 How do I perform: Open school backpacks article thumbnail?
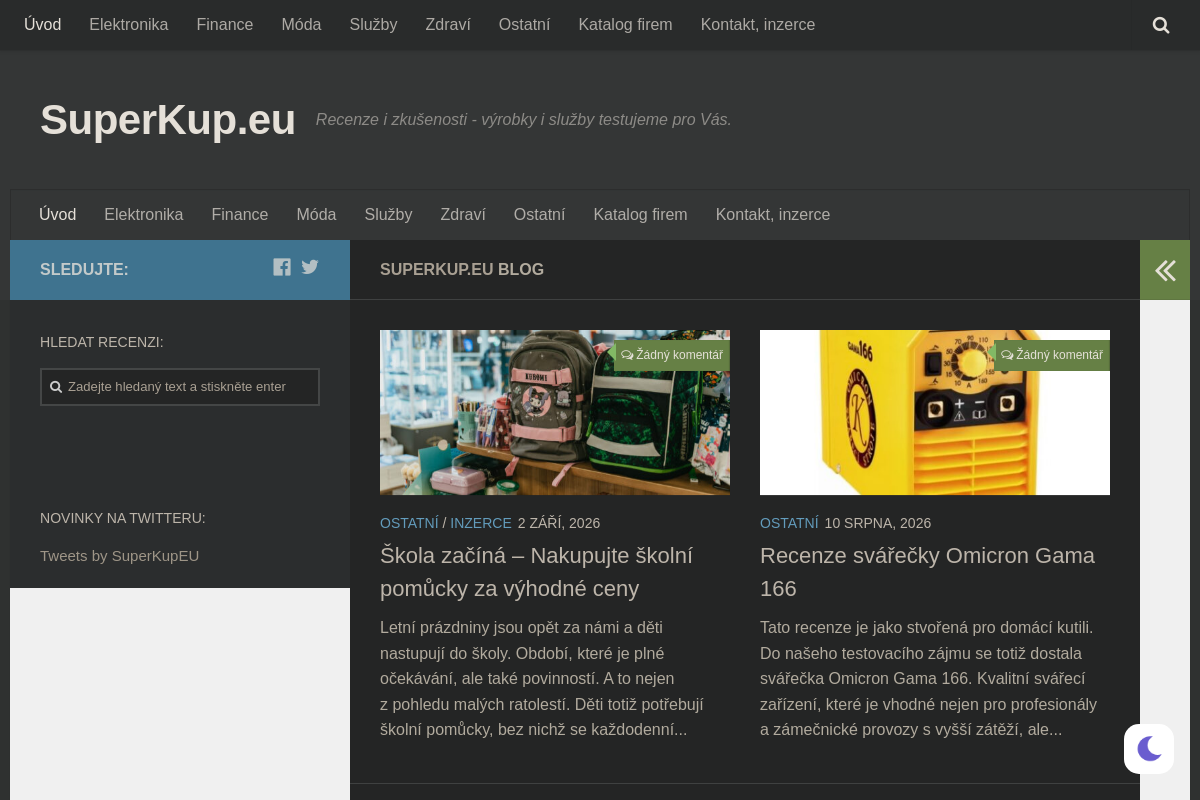coord(555,412)
